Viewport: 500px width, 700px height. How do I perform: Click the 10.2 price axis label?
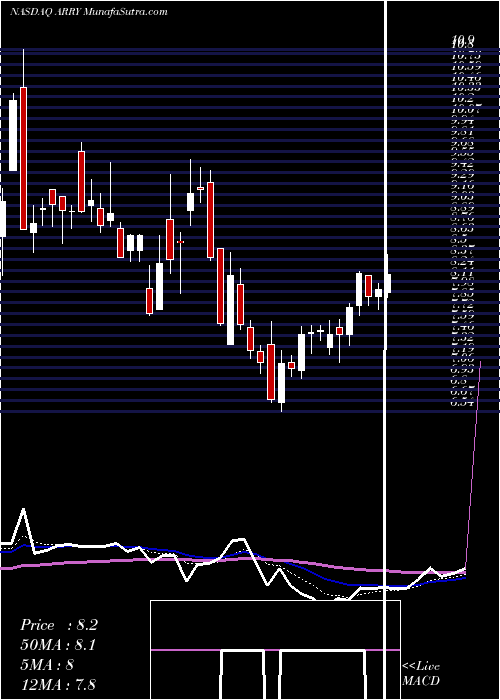[462, 99]
